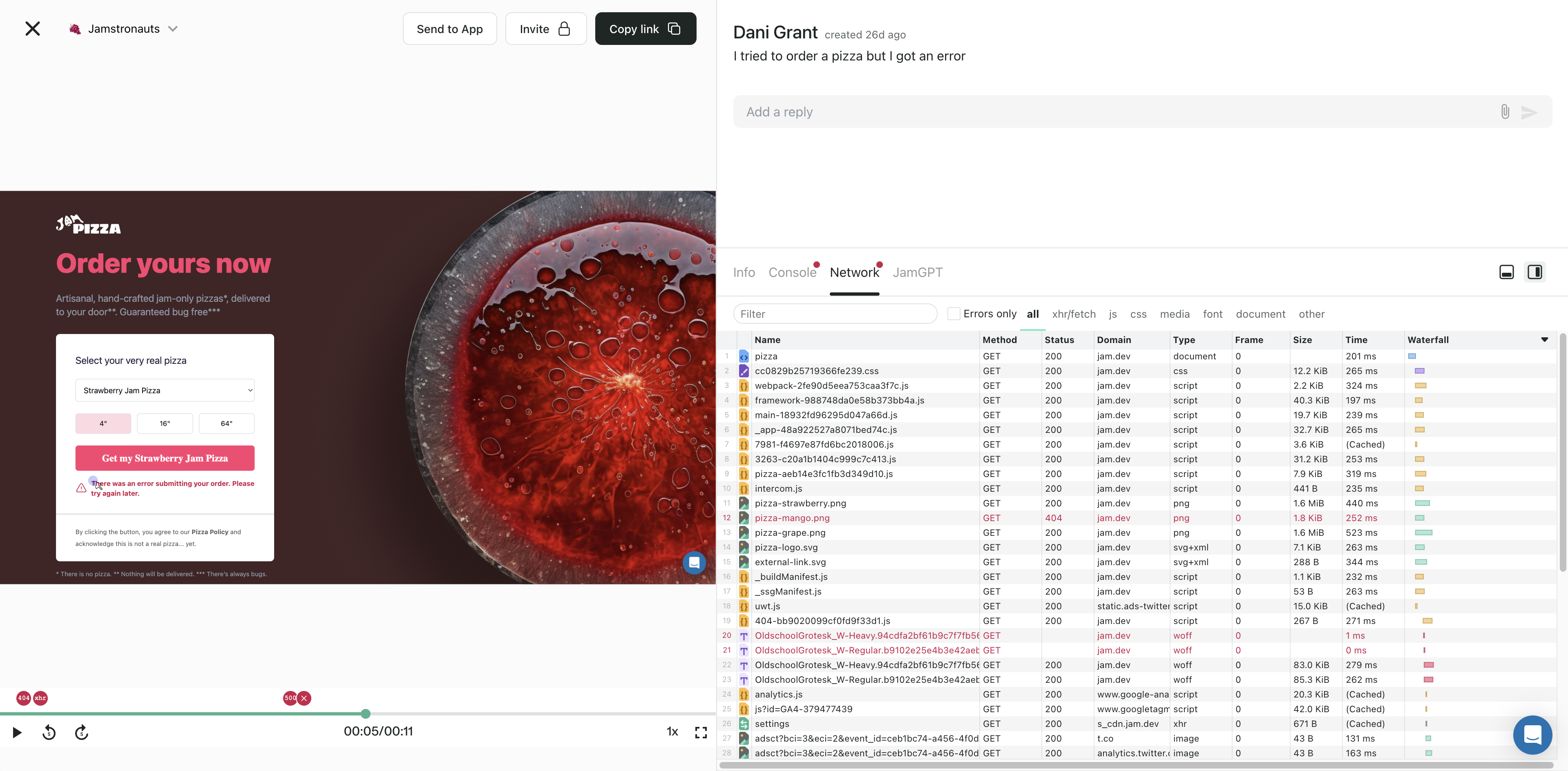Enter fullscreen mode for the video
The width and height of the screenshot is (1568, 771).
(701, 733)
